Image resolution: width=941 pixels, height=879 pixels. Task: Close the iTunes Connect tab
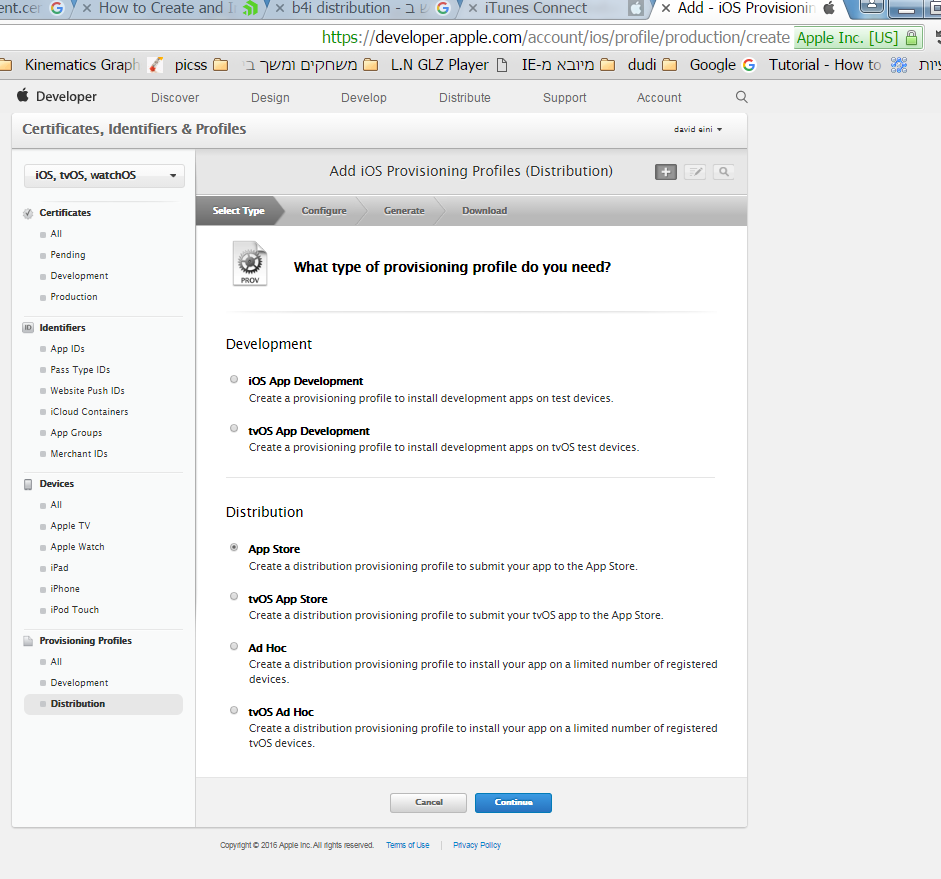pos(473,8)
